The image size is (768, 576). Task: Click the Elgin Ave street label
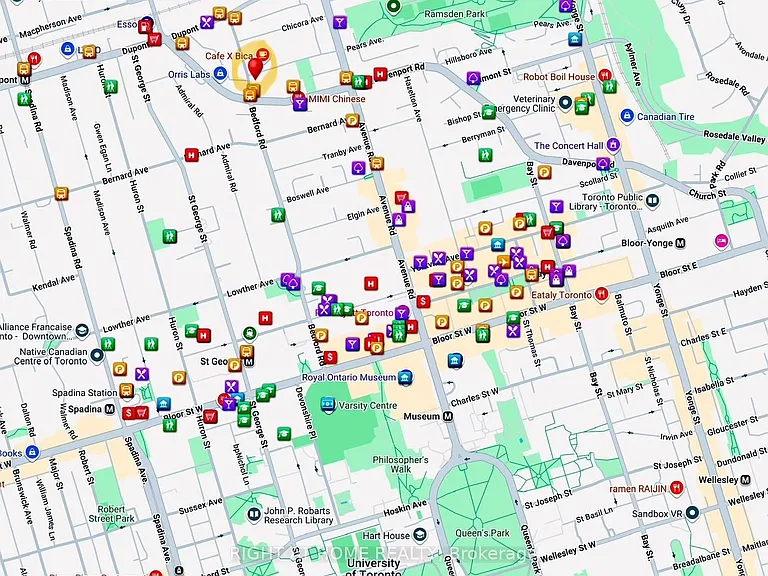pyautogui.click(x=363, y=213)
